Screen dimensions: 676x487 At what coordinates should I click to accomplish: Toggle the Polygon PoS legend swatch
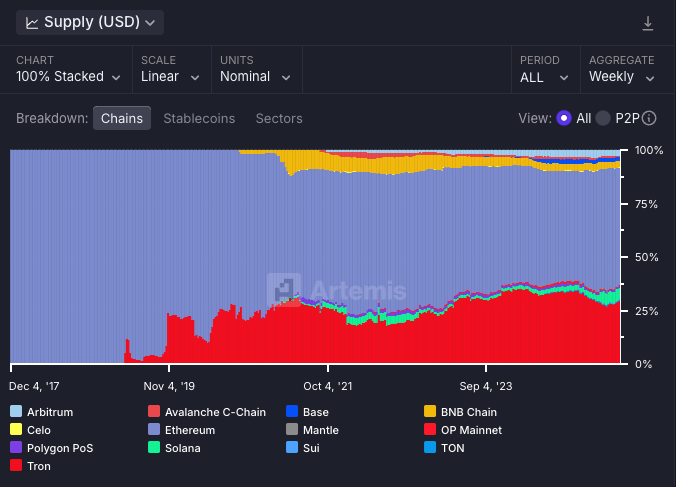point(16,447)
